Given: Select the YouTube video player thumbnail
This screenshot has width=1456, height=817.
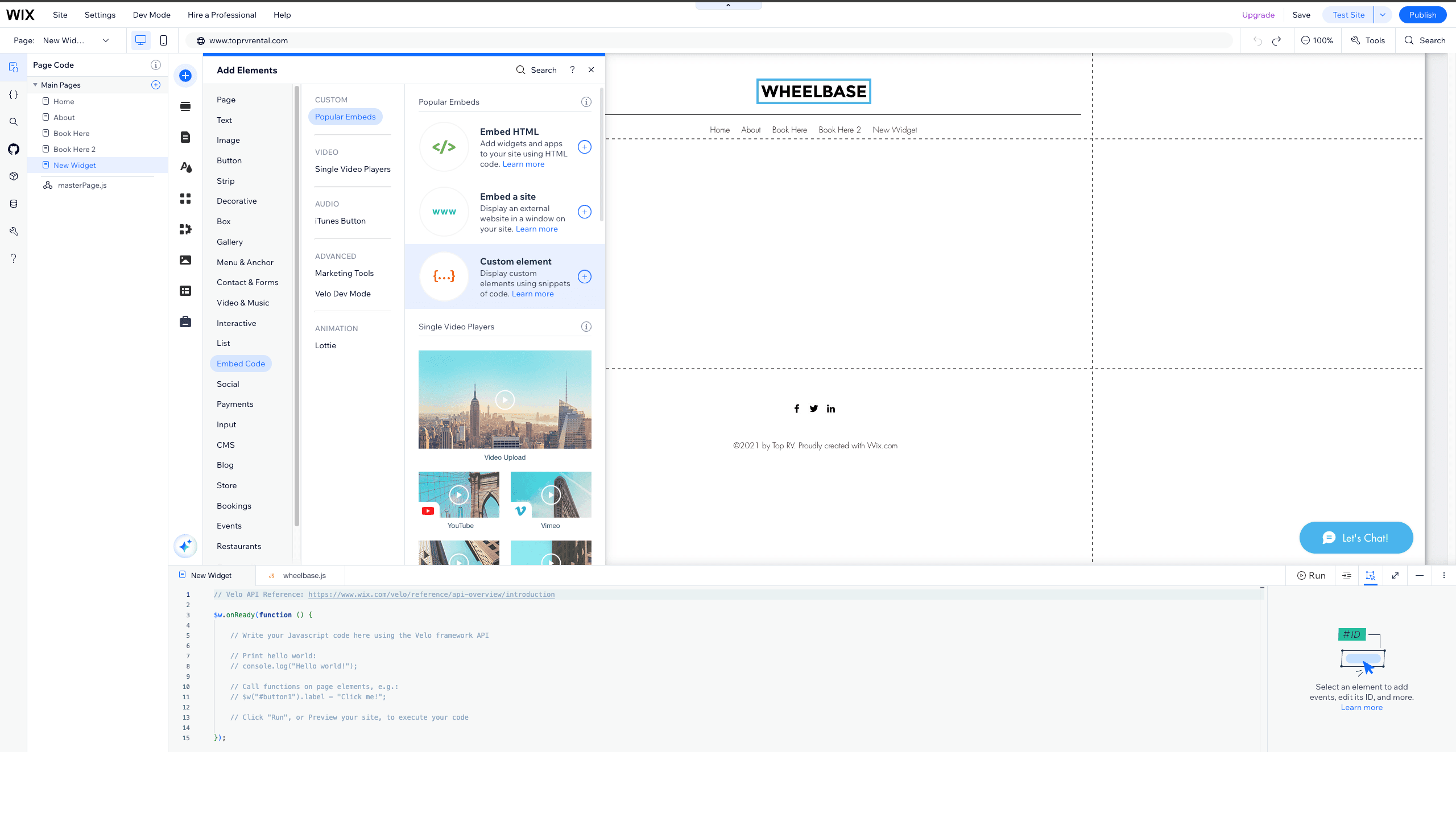Looking at the screenshot, I should (x=458, y=494).
